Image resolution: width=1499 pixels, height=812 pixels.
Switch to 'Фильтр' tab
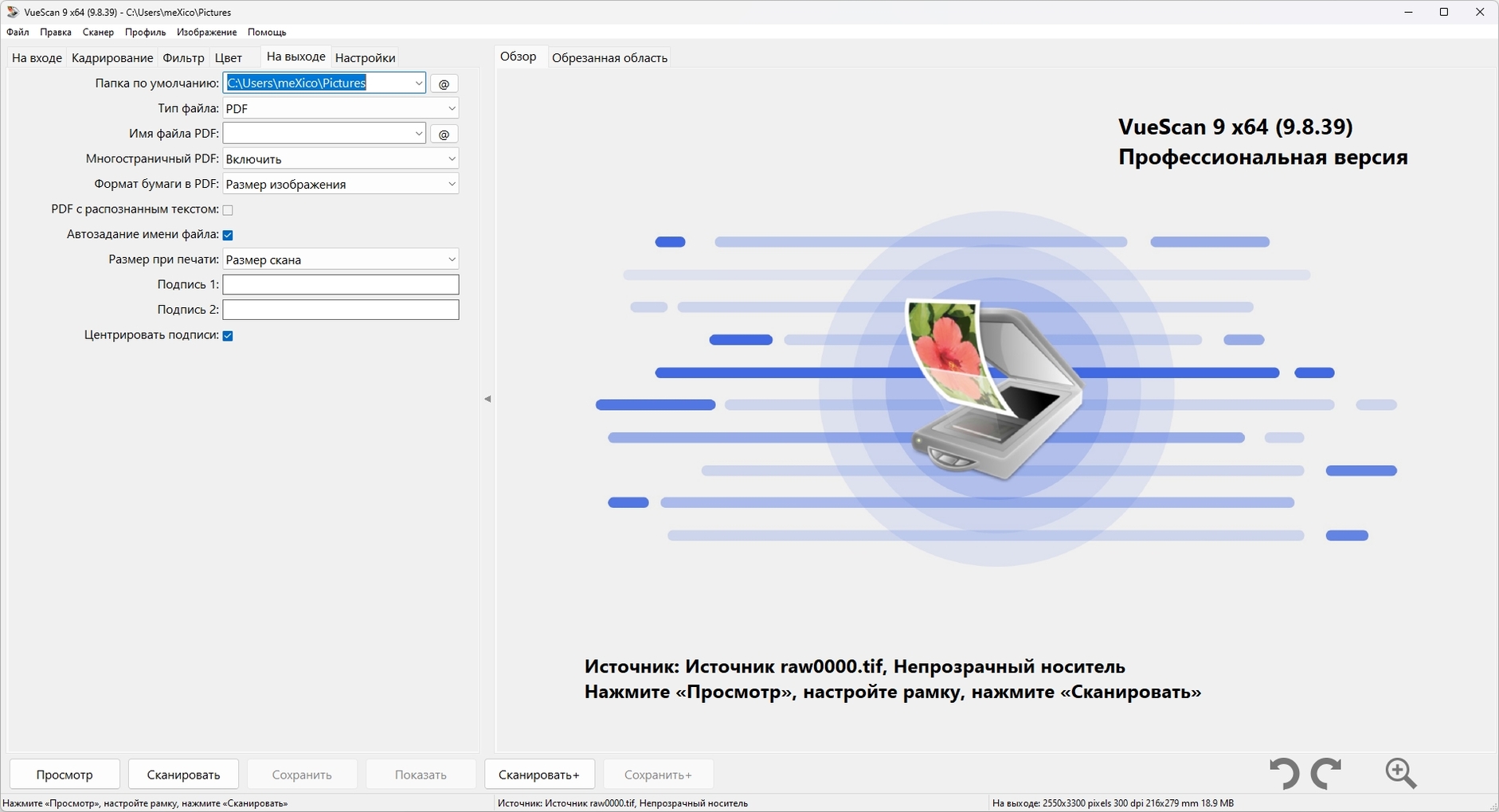click(184, 57)
